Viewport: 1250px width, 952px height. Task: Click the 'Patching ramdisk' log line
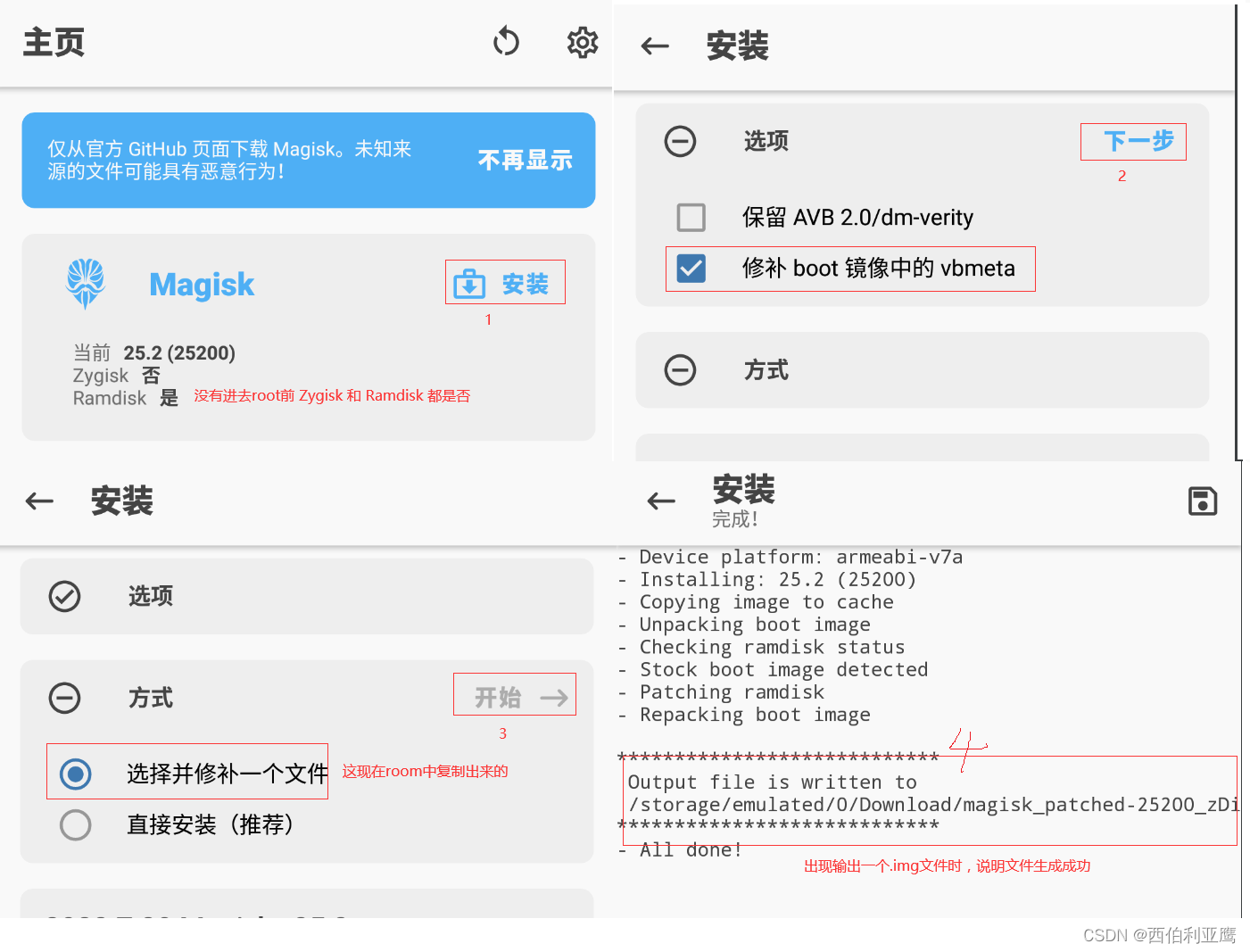(721, 692)
